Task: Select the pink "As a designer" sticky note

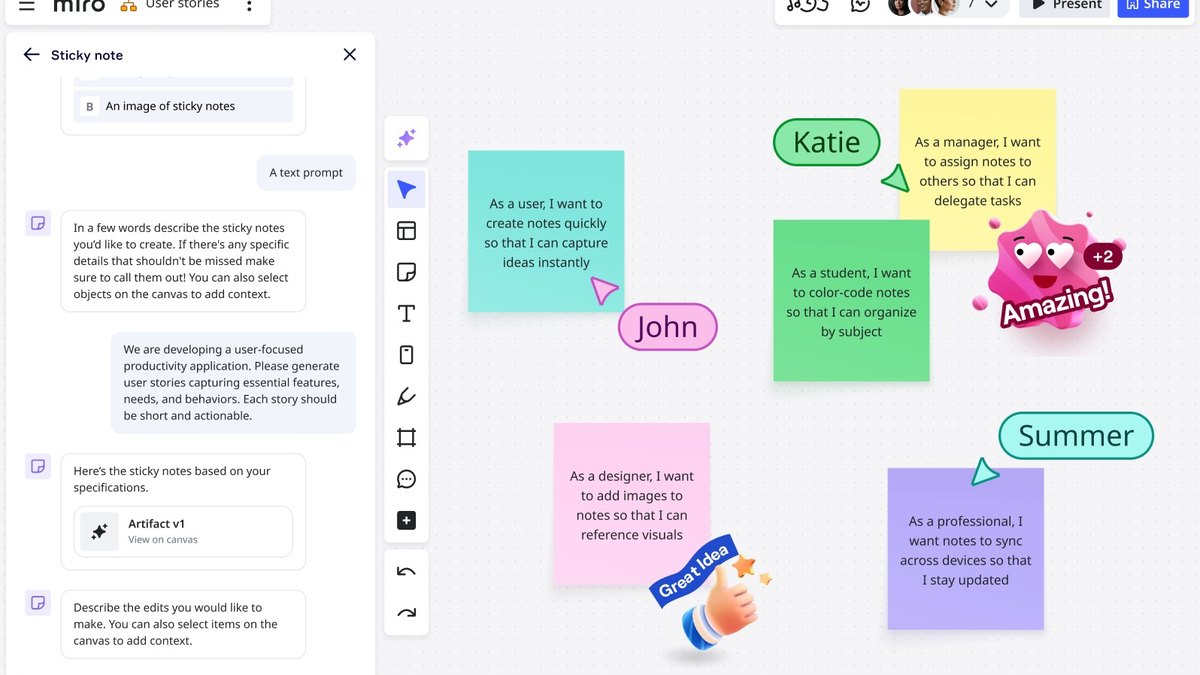Action: 632,504
